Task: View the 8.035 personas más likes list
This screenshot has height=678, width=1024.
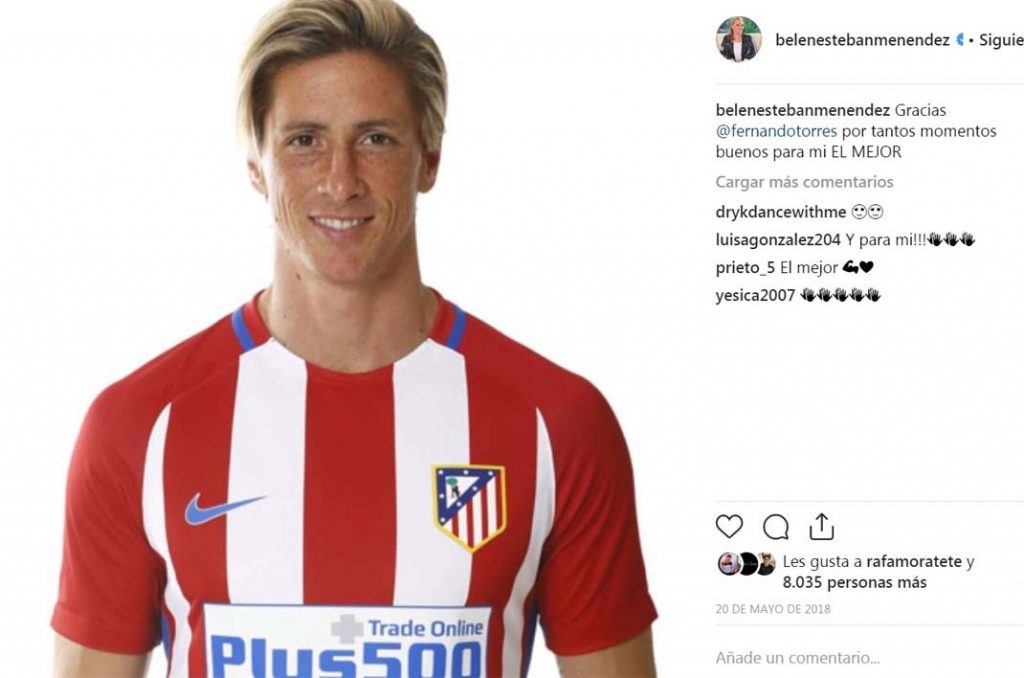Action: point(854,582)
